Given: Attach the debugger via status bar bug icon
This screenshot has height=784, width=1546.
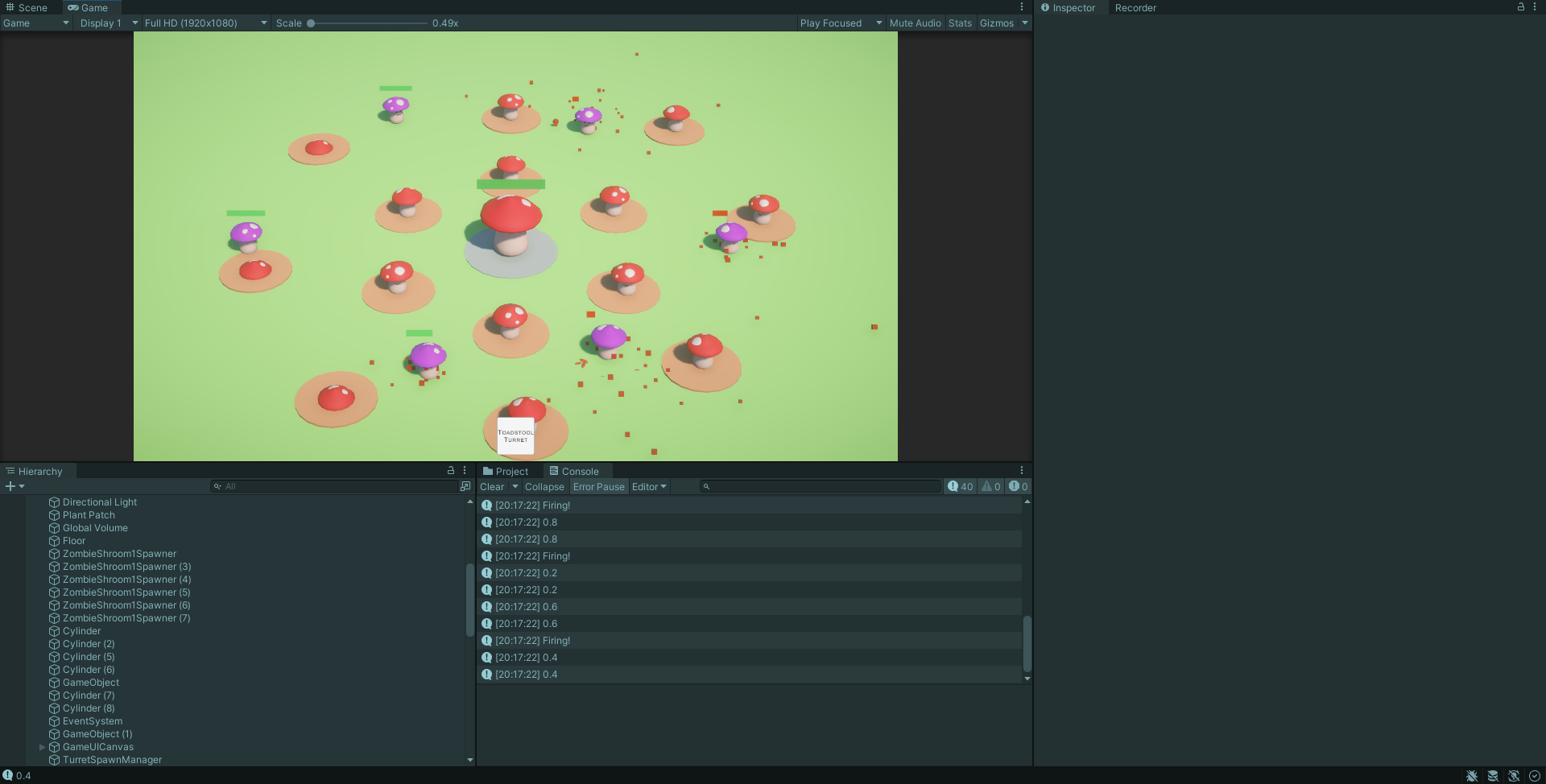Looking at the screenshot, I should (x=1471, y=775).
